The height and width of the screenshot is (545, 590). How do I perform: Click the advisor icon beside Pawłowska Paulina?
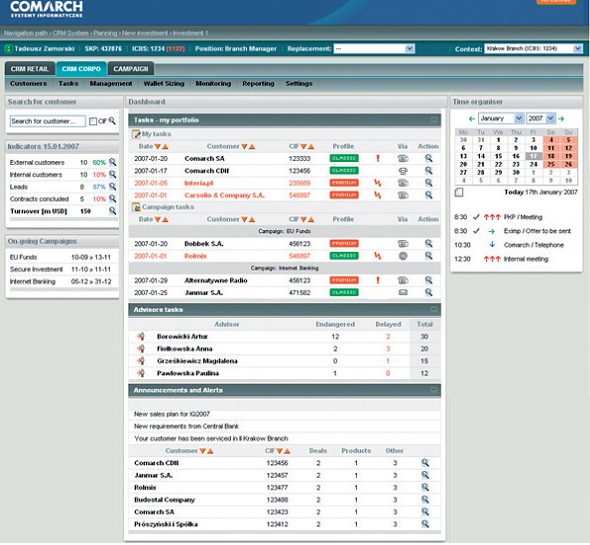[x=141, y=373]
